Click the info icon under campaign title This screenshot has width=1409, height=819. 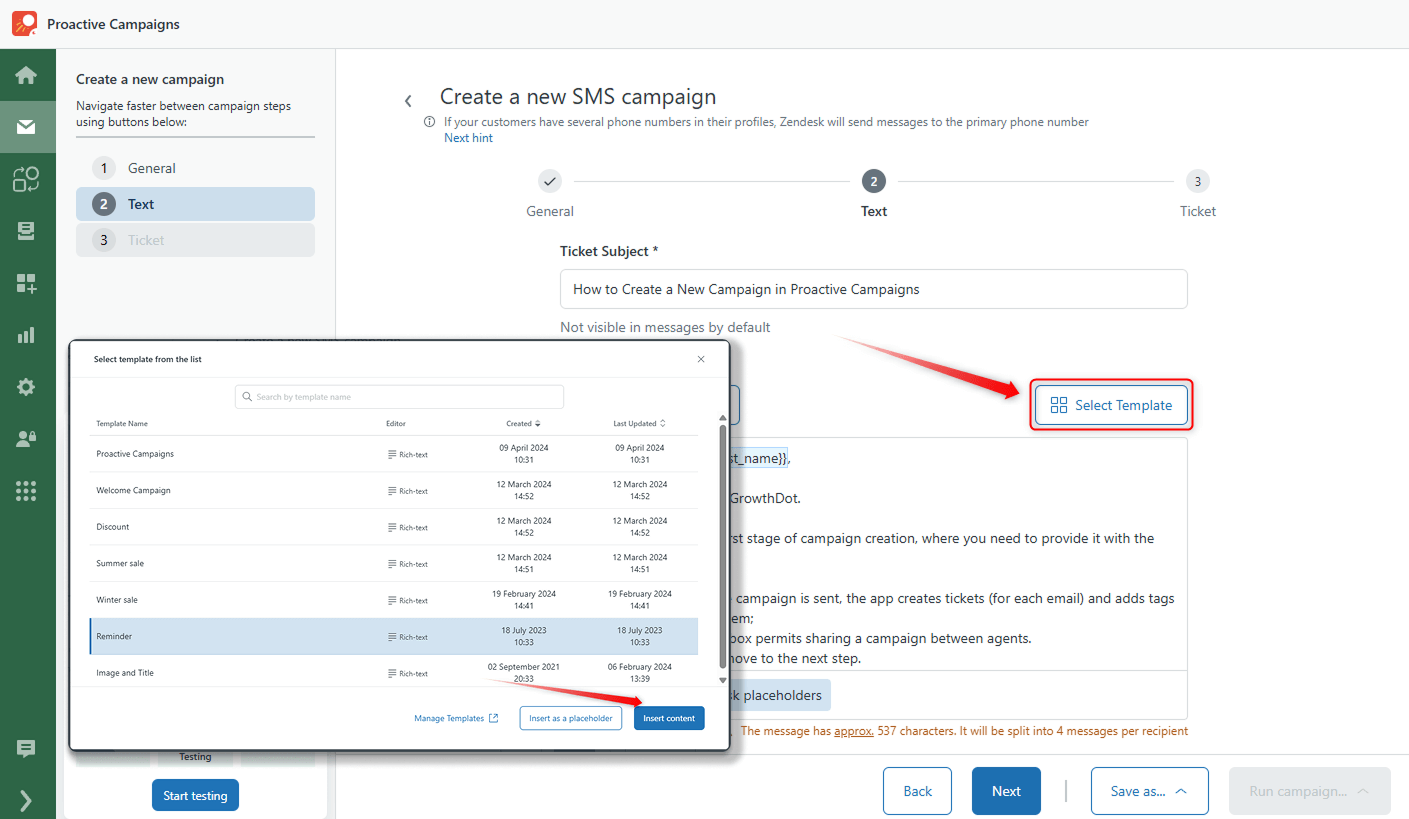430,122
